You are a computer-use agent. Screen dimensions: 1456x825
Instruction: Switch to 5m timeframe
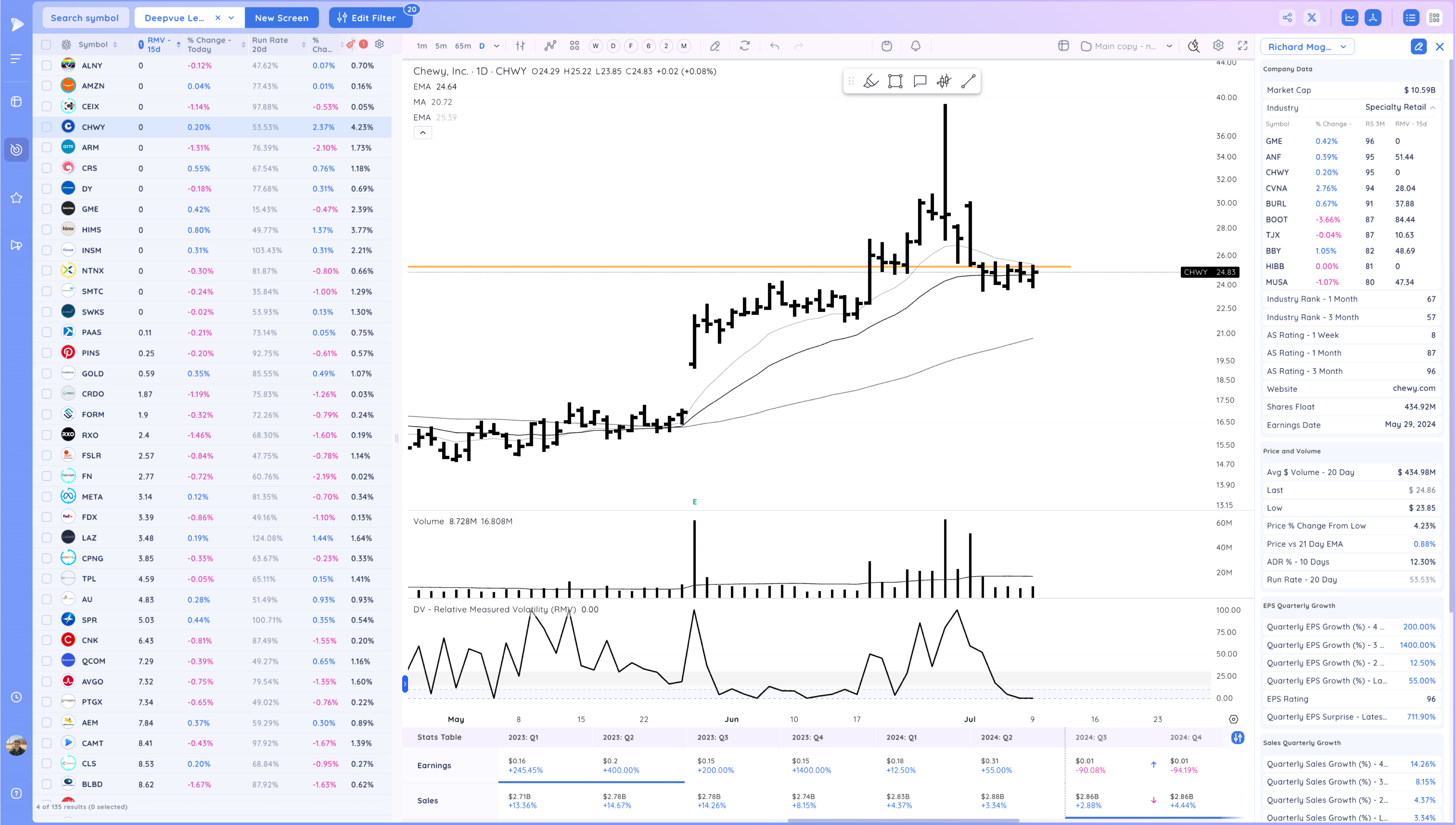tap(440, 46)
